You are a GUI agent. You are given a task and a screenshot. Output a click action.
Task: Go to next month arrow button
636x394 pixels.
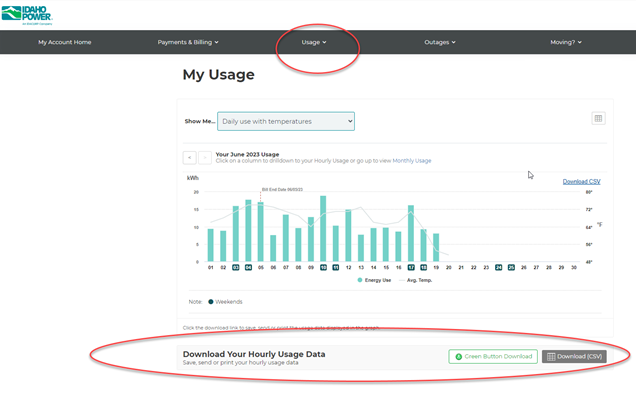point(205,157)
